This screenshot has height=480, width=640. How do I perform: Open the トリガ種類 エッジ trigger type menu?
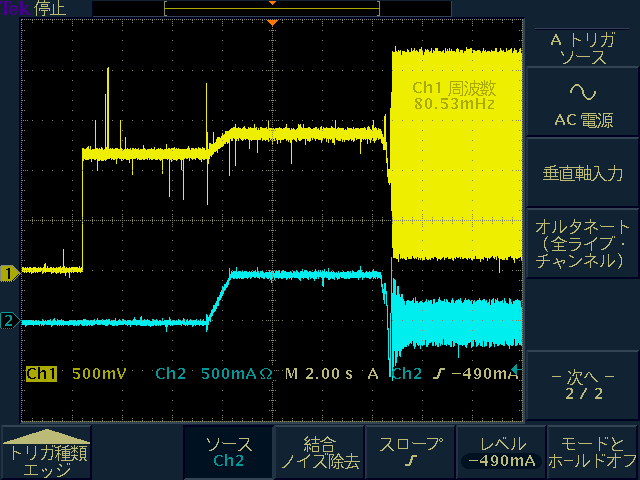(x=46, y=453)
